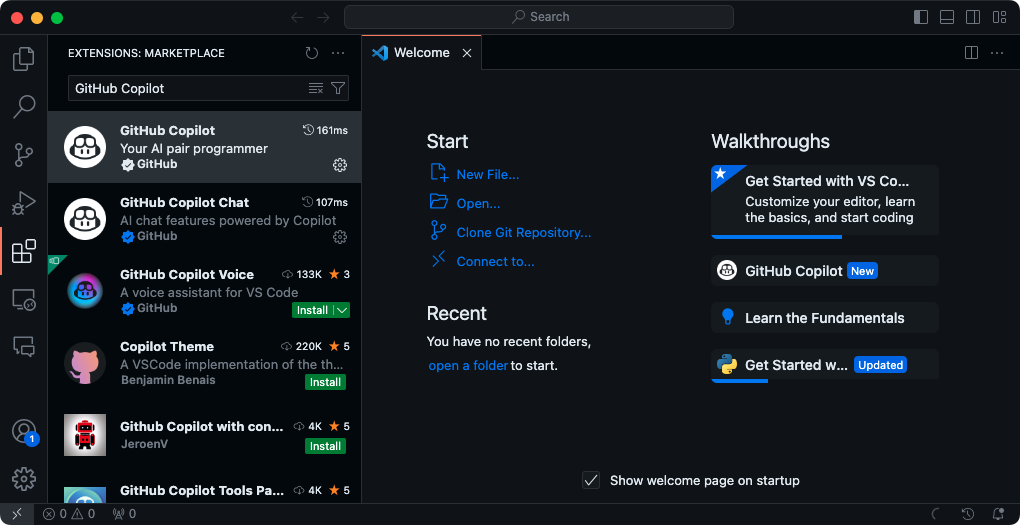Install the Copilot Theme extension
Viewport: 1020px width, 525px height.
click(325, 382)
